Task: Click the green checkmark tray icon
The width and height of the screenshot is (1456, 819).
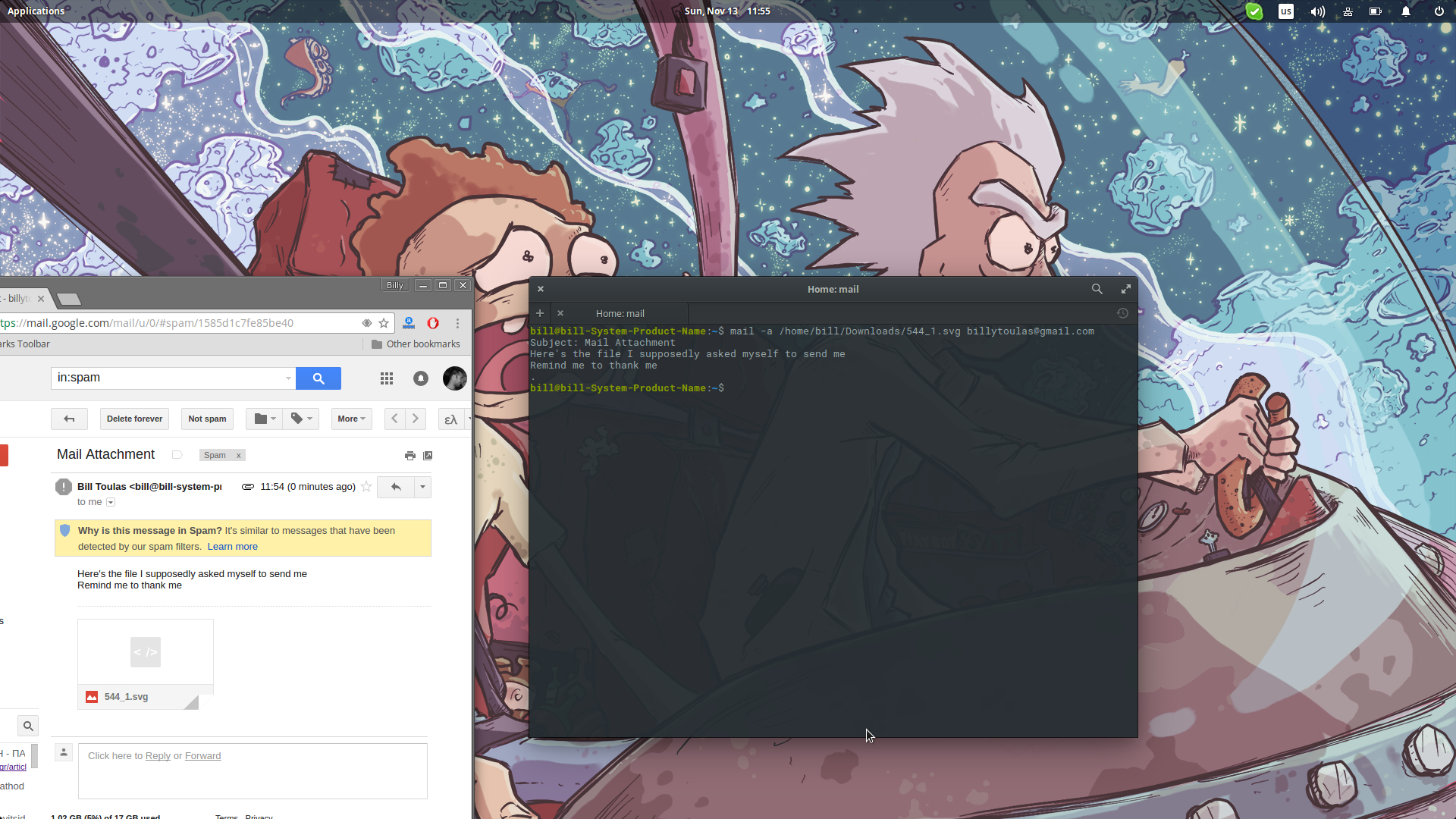Action: click(x=1254, y=11)
